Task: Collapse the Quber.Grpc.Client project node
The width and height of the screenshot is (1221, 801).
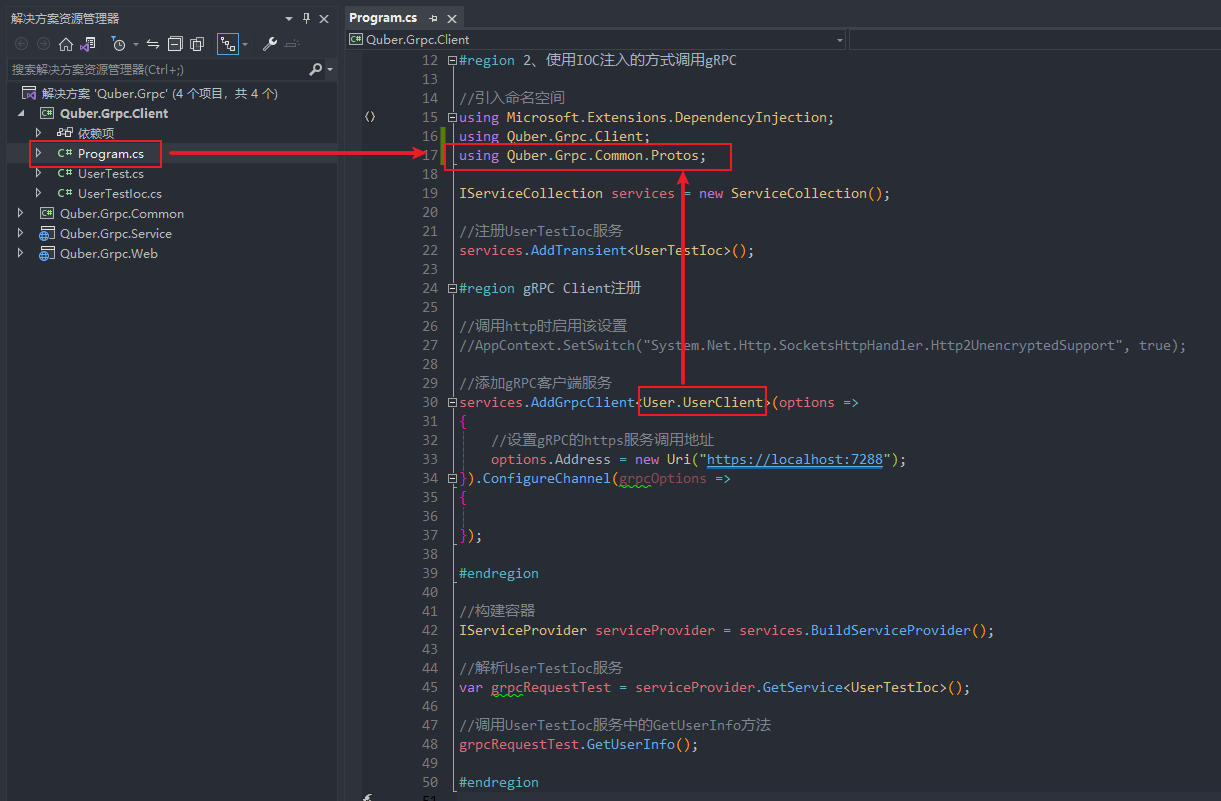Action: [22, 113]
